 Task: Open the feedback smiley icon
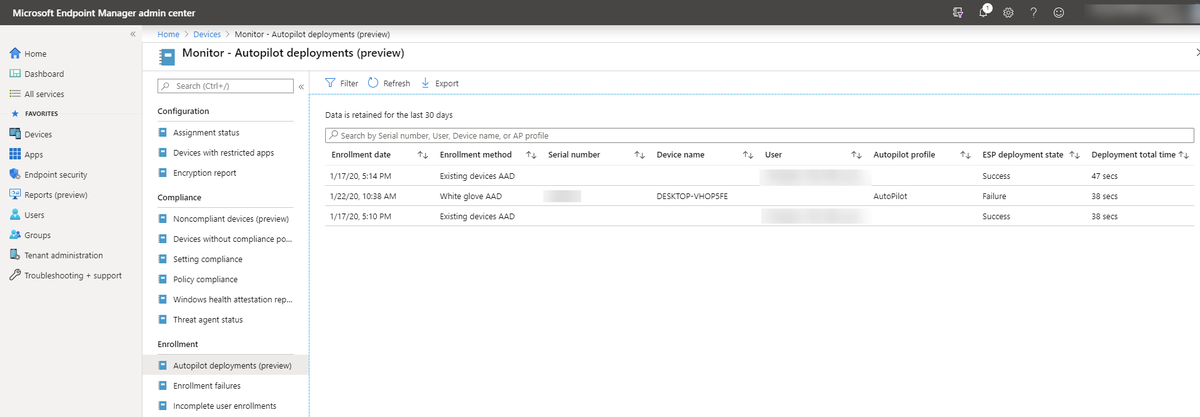(x=1059, y=12)
